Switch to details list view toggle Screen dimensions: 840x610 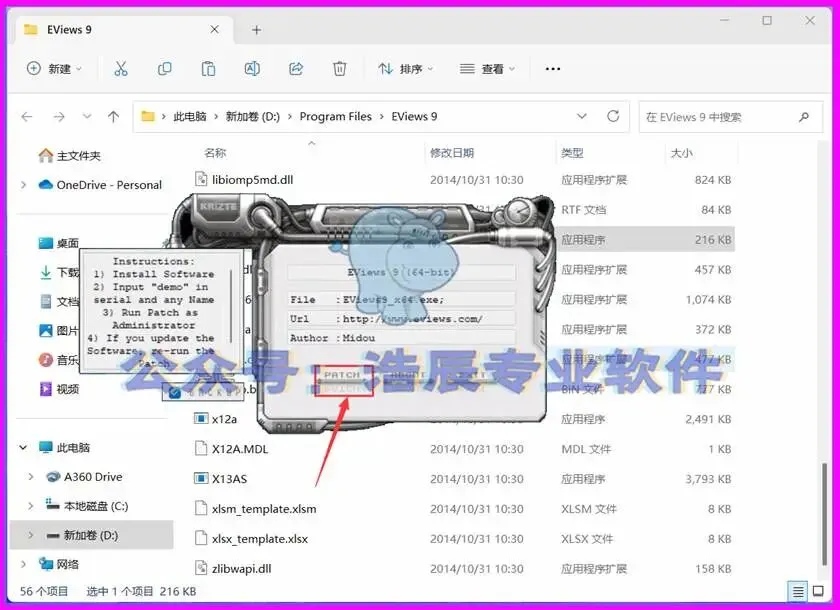798,592
